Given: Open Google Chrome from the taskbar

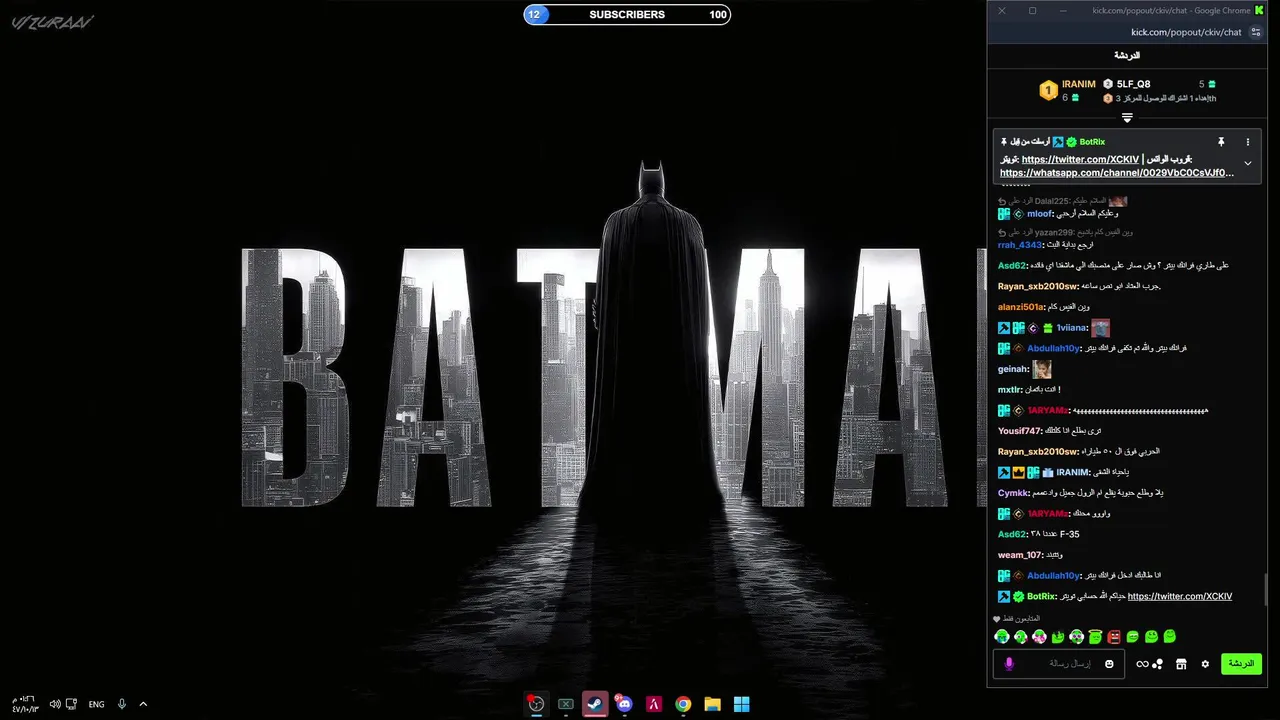Looking at the screenshot, I should (683, 704).
